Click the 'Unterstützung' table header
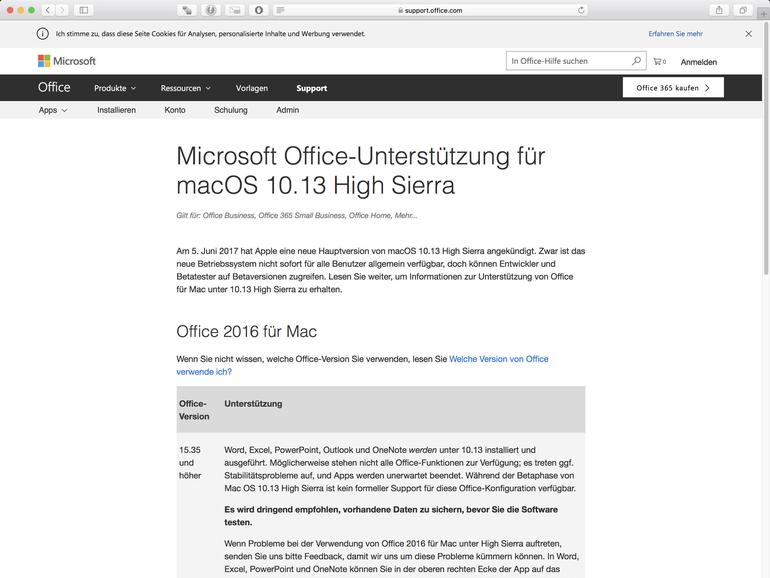 coord(253,404)
